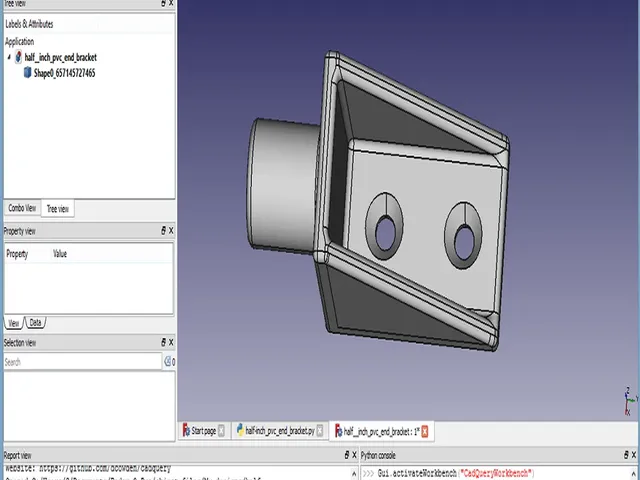The image size is (640, 480).
Task: Close the Tree view panel
Action: pos(171,3)
